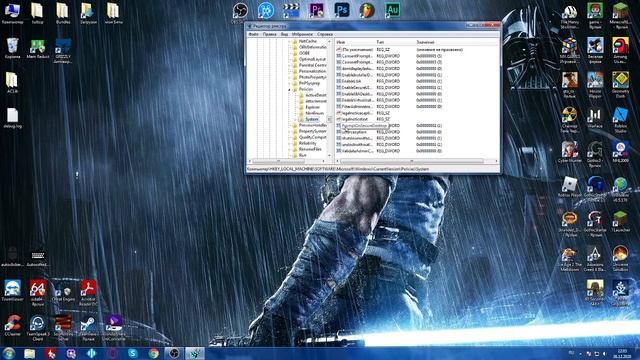
Task: Open the Windows Start button
Action: [9, 353]
